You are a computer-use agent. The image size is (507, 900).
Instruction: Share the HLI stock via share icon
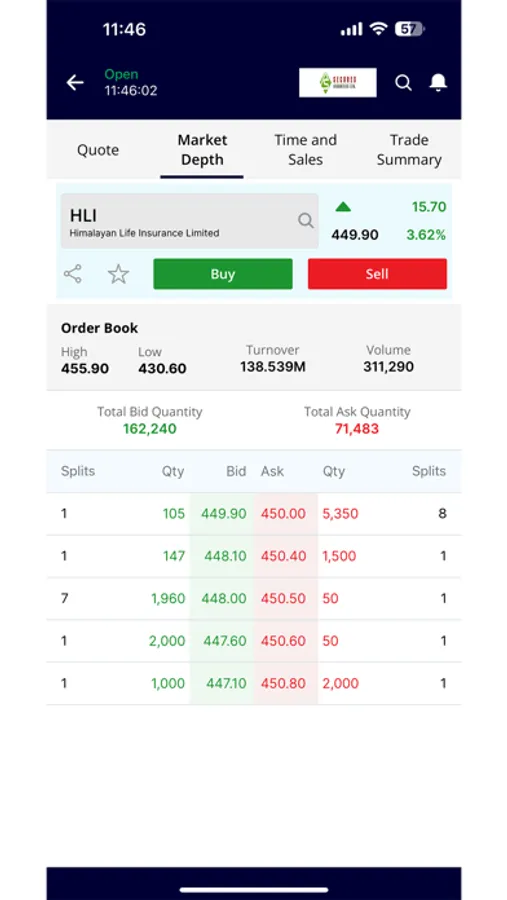pos(72,274)
